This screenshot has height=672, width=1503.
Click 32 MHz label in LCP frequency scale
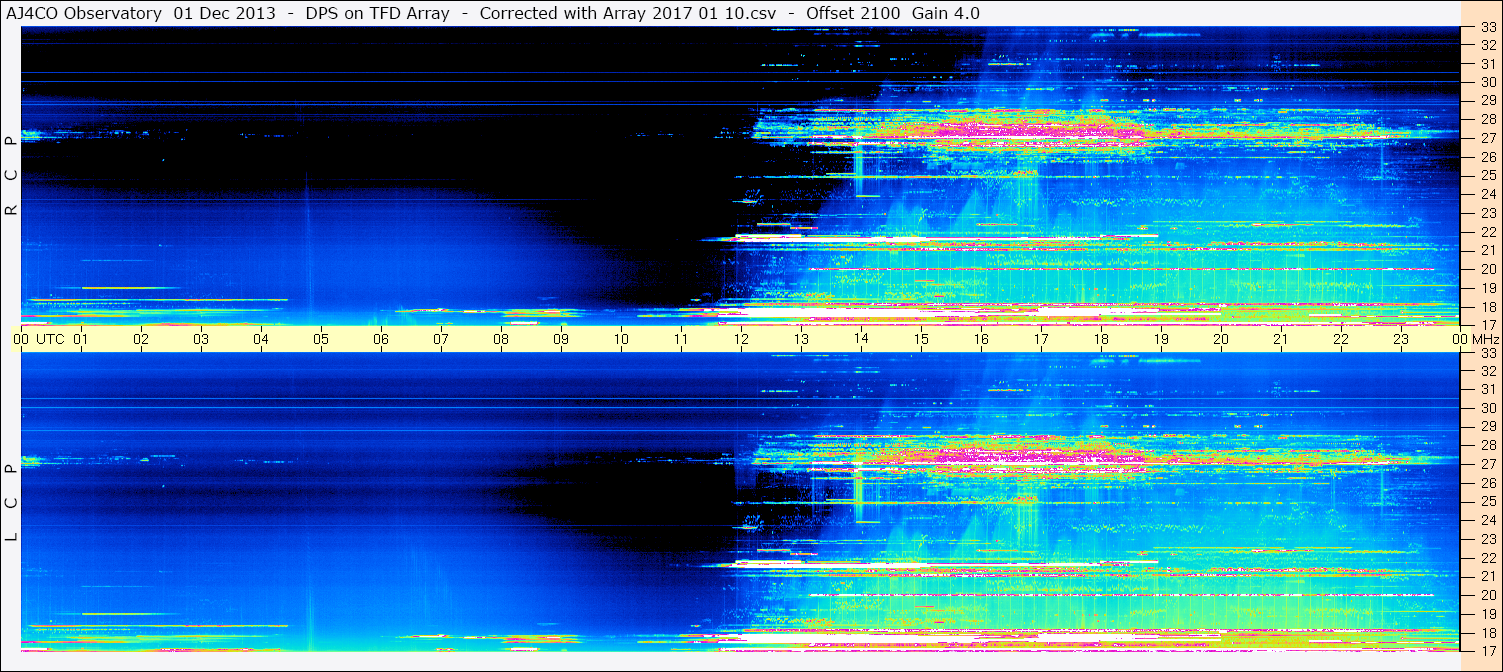(x=1487, y=371)
